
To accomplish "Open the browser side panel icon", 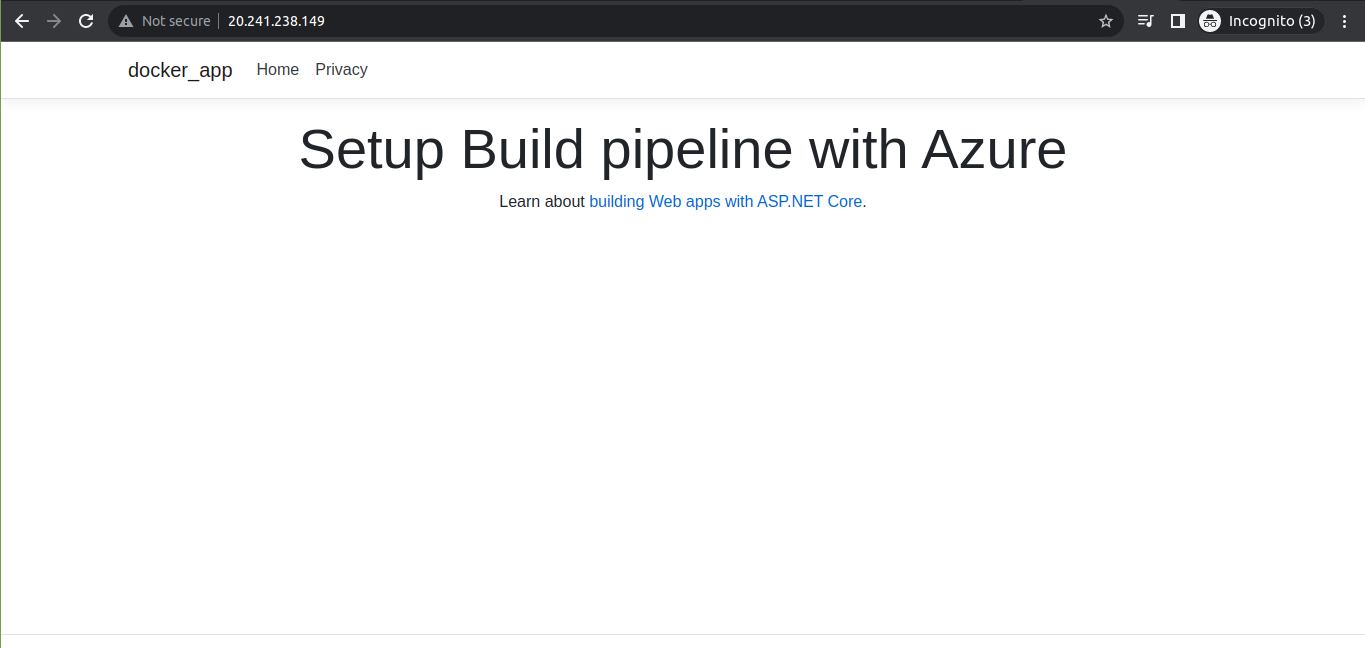I will coord(1178,21).
